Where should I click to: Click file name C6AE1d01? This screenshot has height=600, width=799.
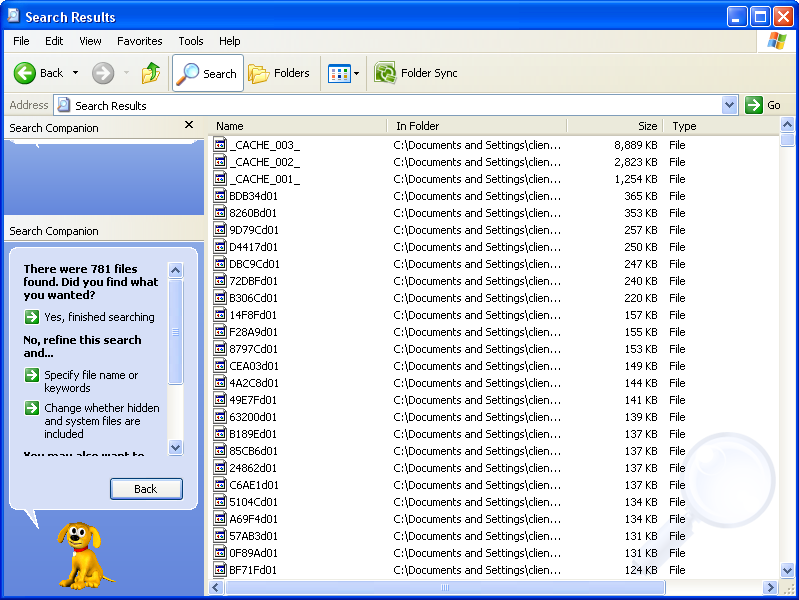coord(254,485)
